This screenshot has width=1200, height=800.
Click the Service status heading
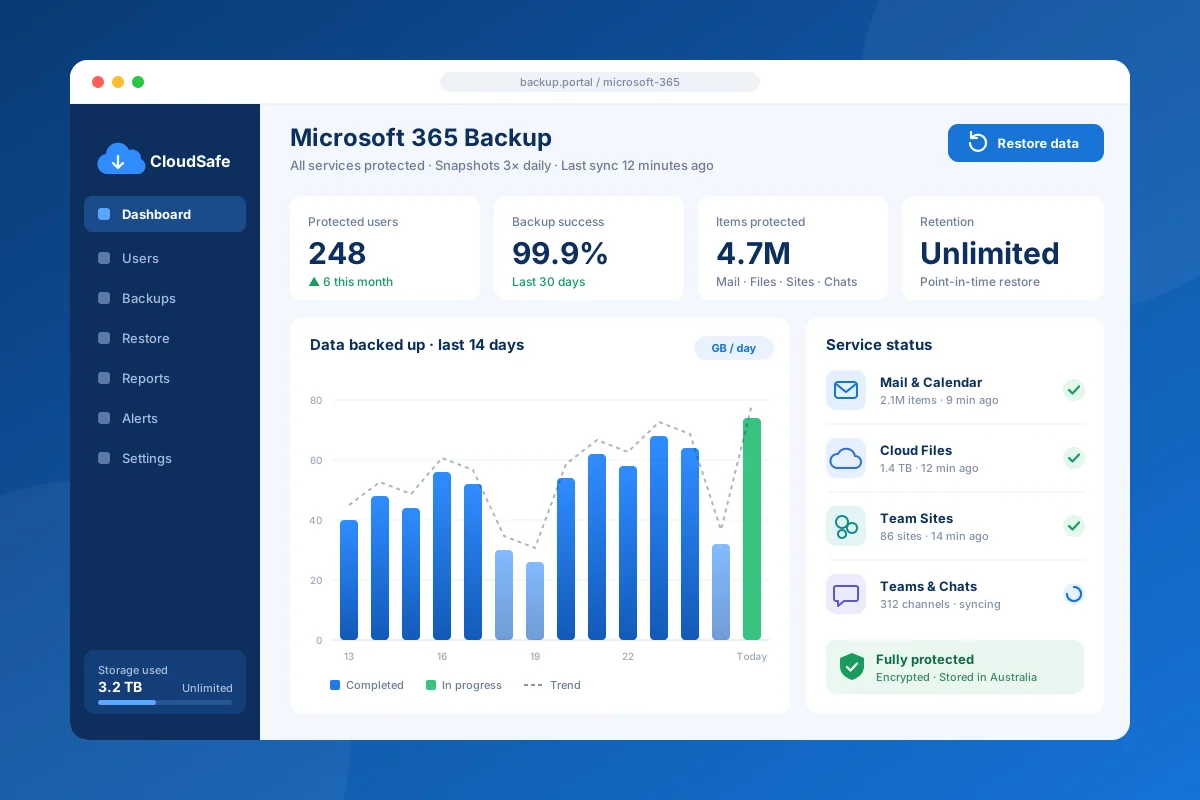[x=879, y=345]
